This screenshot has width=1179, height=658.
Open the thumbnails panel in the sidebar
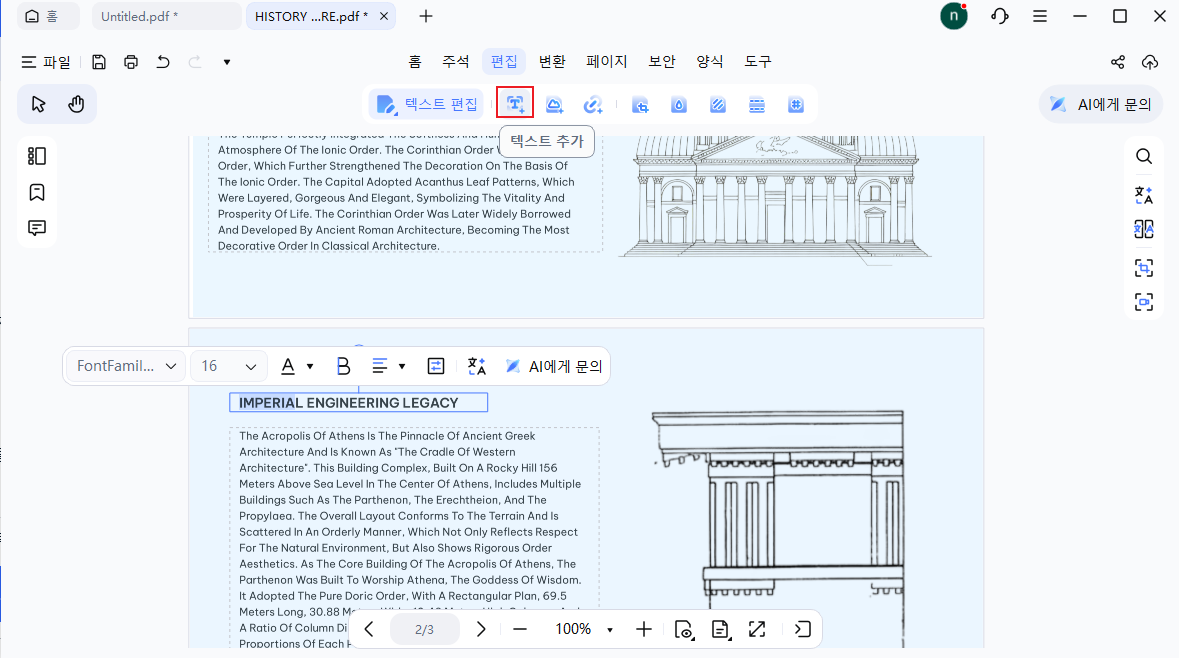tap(37, 156)
